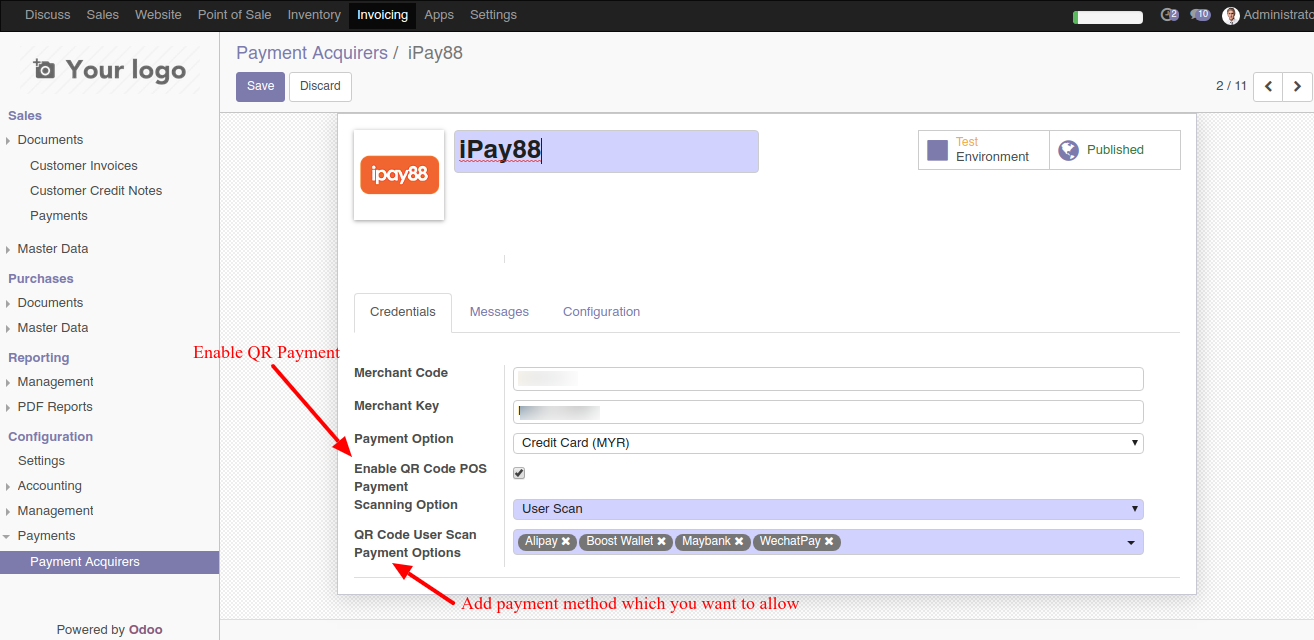Open the Invoicing menu
The height and width of the screenshot is (640, 1314).
382,15
